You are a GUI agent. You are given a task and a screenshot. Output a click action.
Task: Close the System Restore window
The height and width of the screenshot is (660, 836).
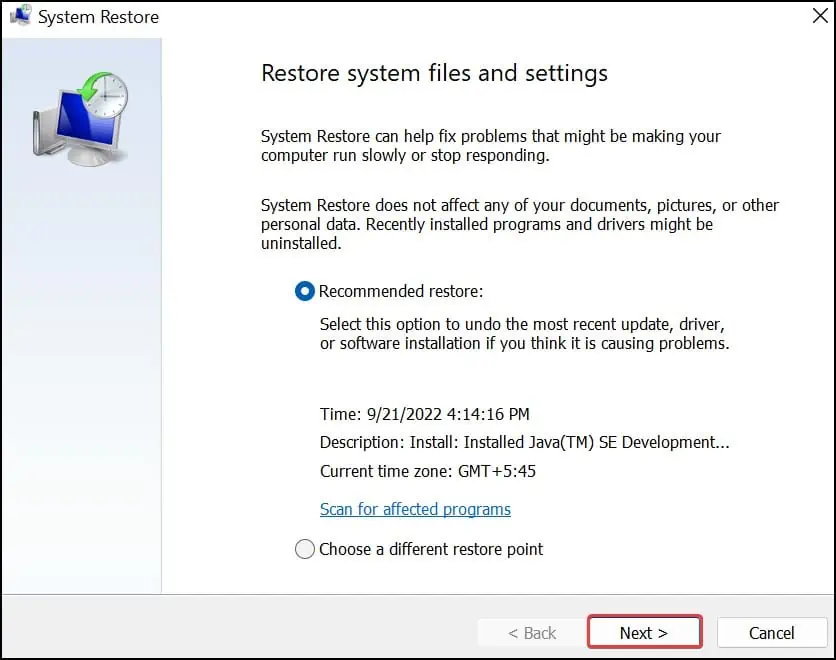point(820,16)
